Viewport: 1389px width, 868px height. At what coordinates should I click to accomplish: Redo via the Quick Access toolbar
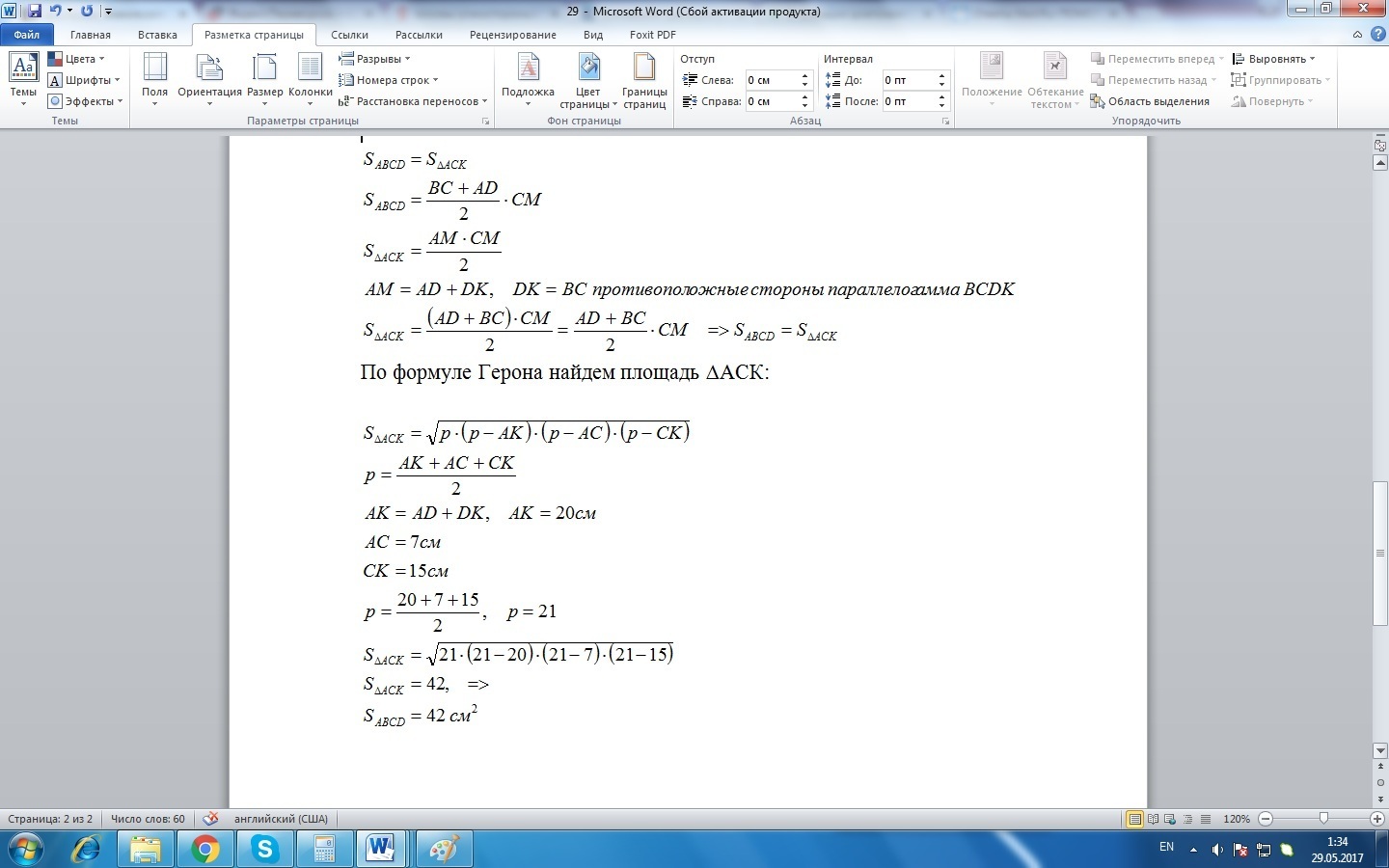87,11
